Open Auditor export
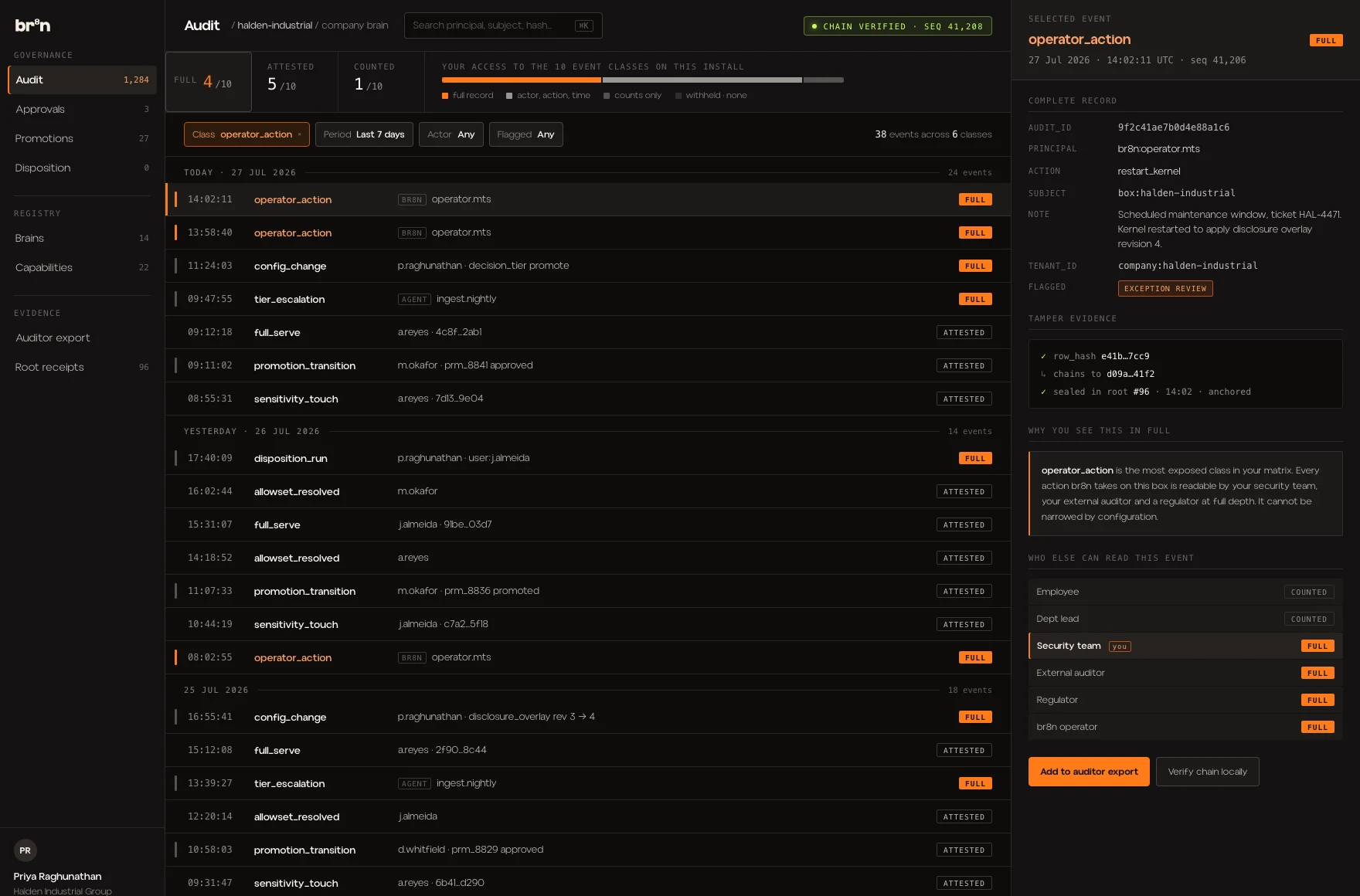This screenshot has height=896, width=1360. click(x=82, y=338)
